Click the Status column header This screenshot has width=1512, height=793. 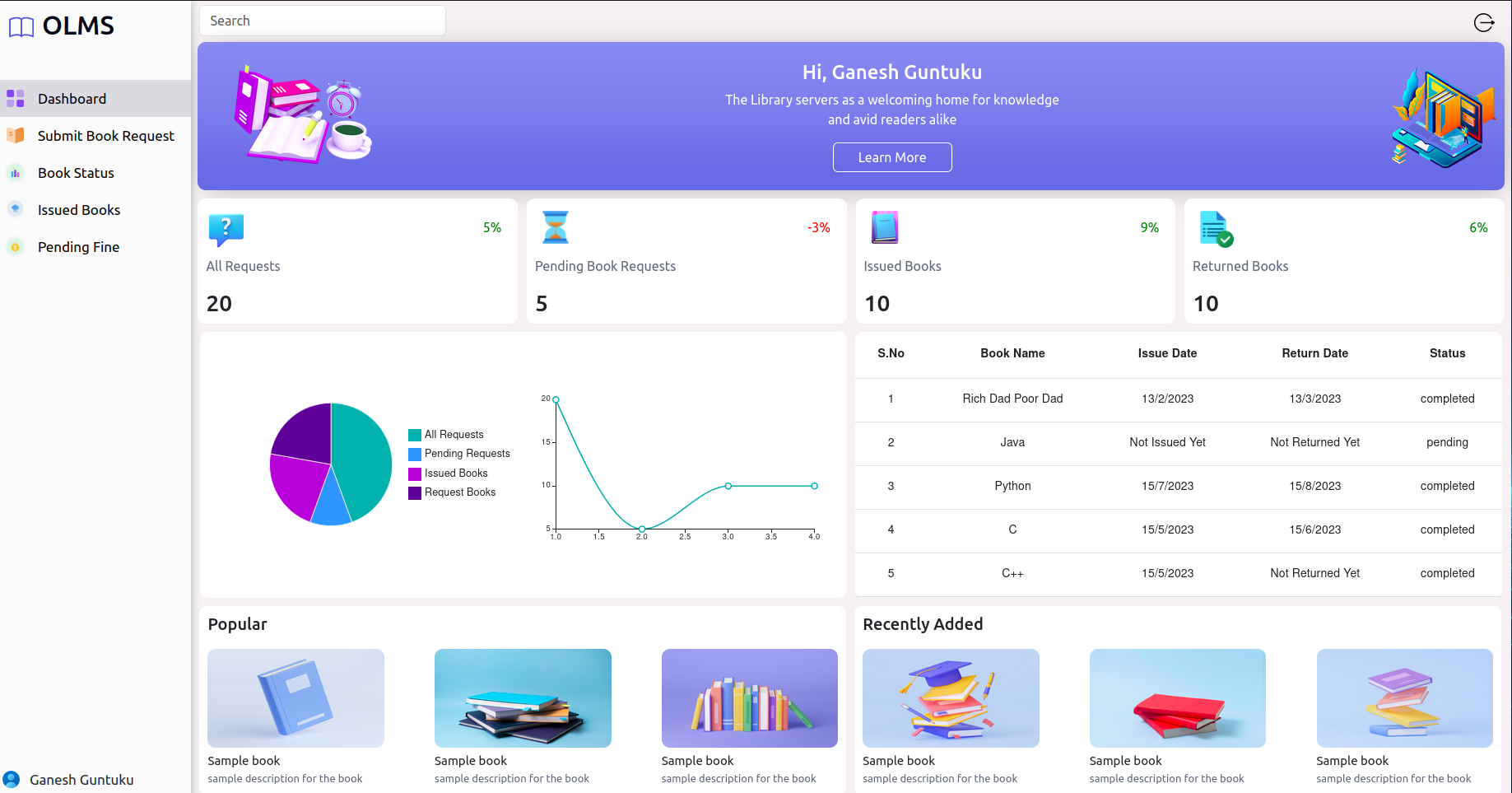1447,353
